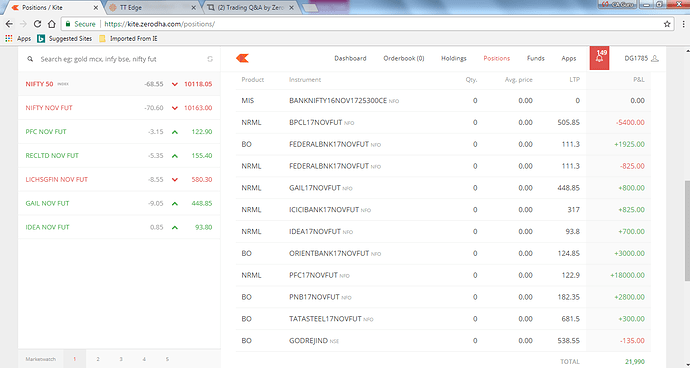Screen dimensions: 690x368
Task: Sort positions by Product column header
Action: coord(253,80)
